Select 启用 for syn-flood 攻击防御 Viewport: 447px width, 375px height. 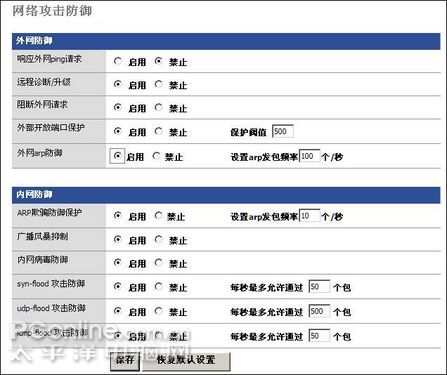[118, 286]
